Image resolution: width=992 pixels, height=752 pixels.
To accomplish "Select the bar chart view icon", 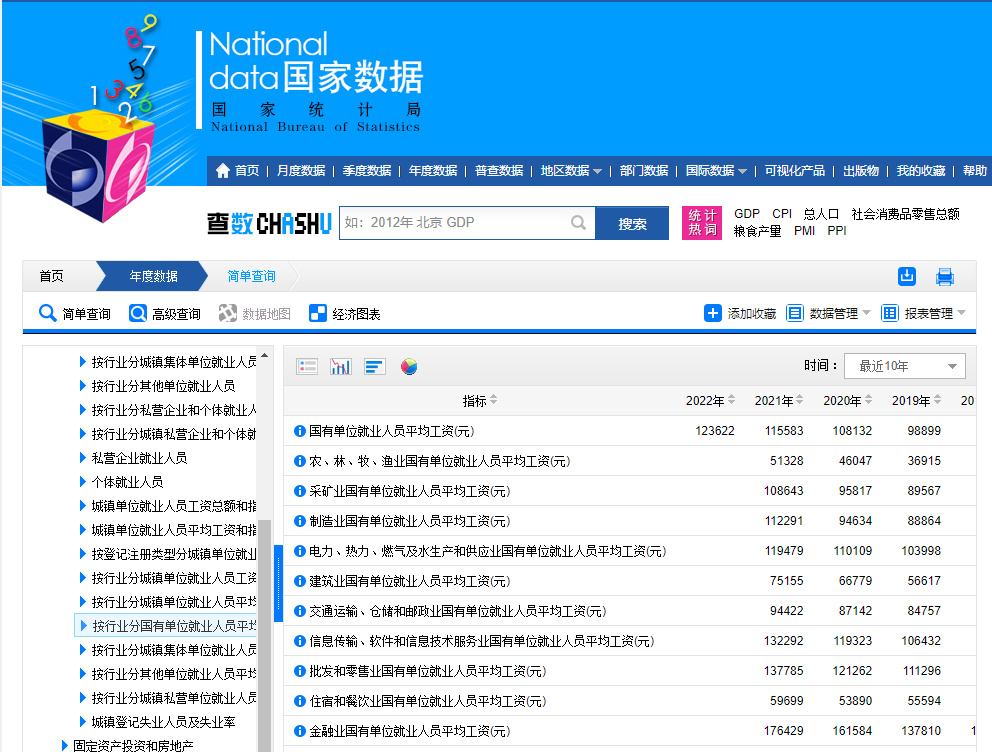I will coord(374,365).
